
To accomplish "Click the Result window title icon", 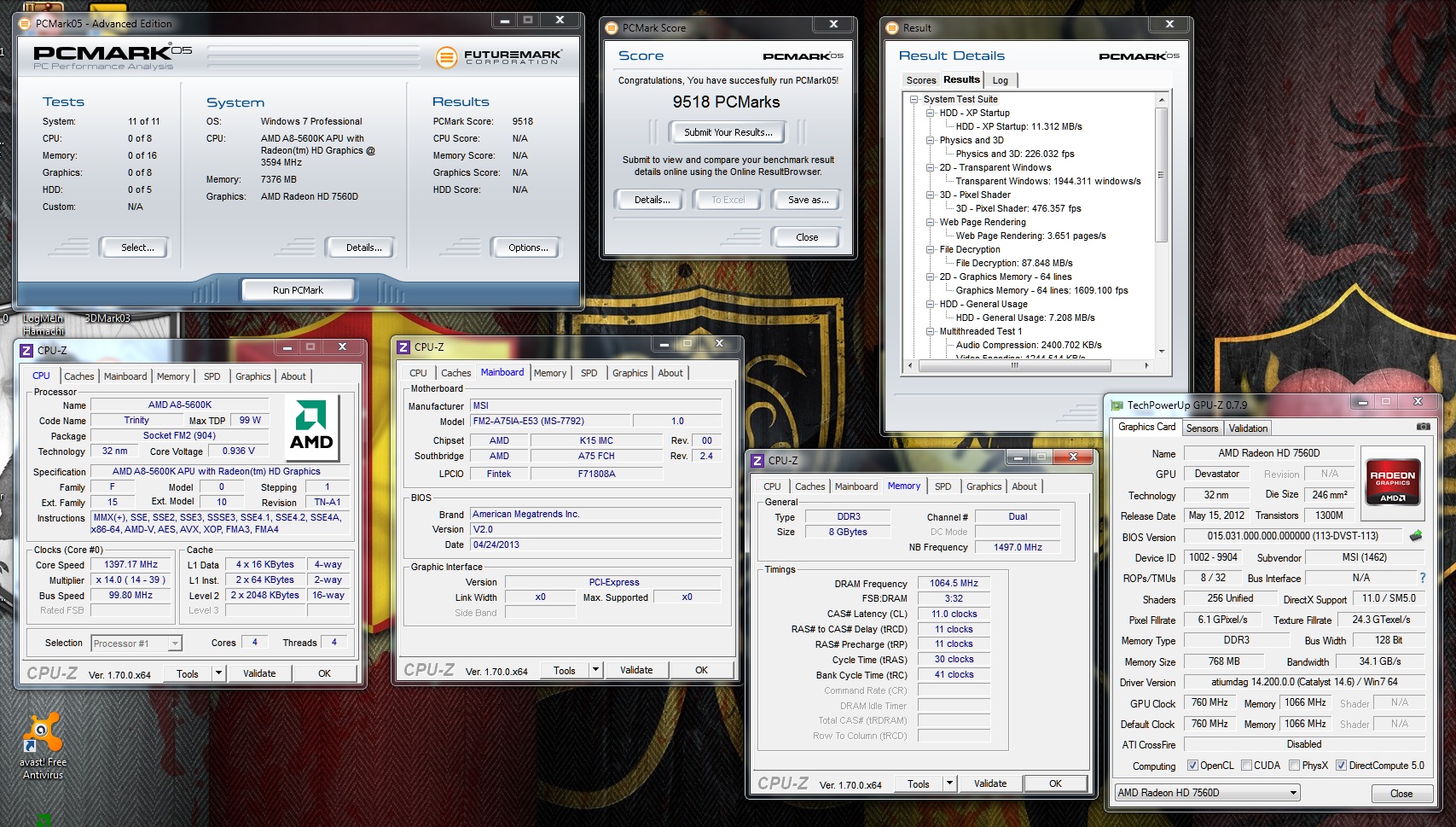I will coord(892,27).
